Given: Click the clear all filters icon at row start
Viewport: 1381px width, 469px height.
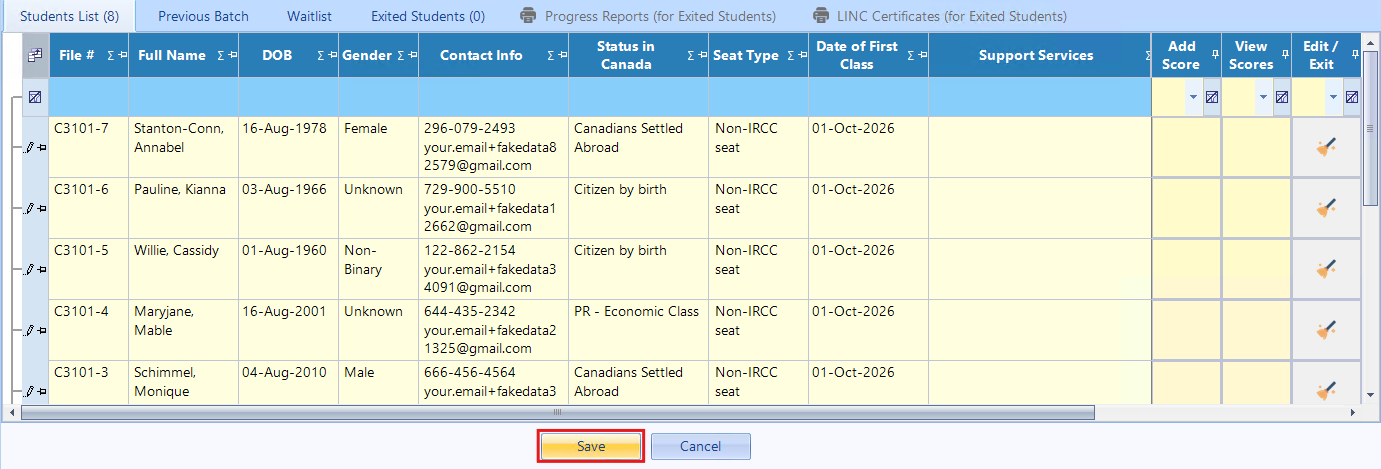Looking at the screenshot, I should [x=35, y=98].
